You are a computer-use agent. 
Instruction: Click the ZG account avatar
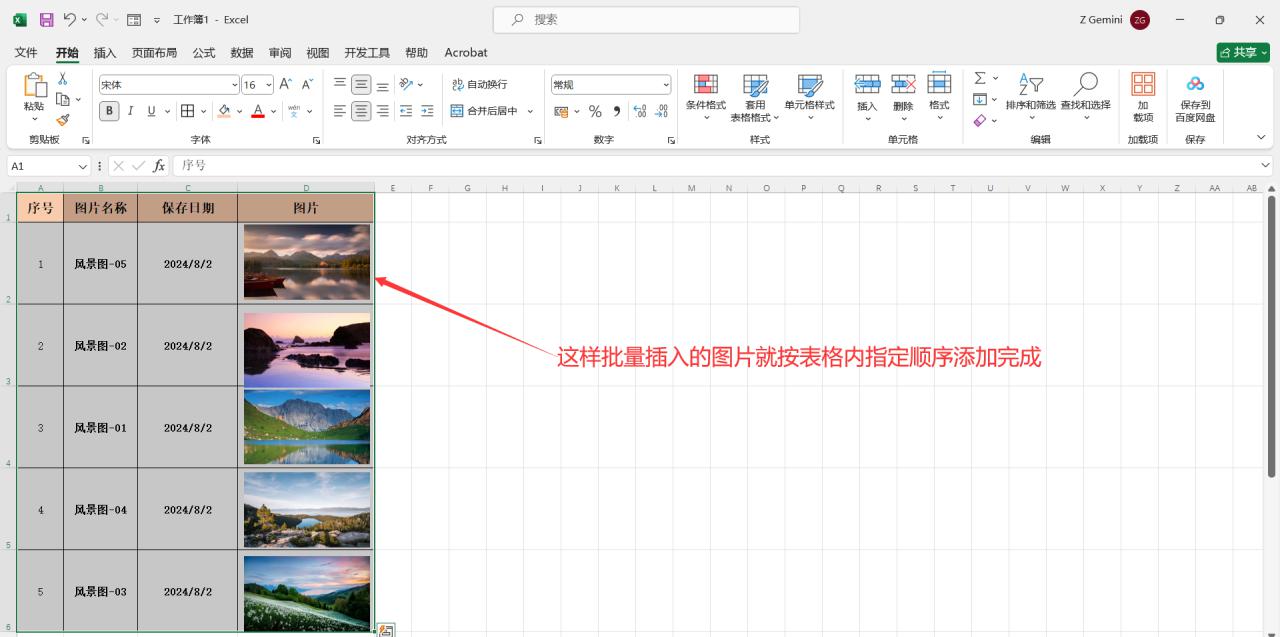click(1140, 19)
